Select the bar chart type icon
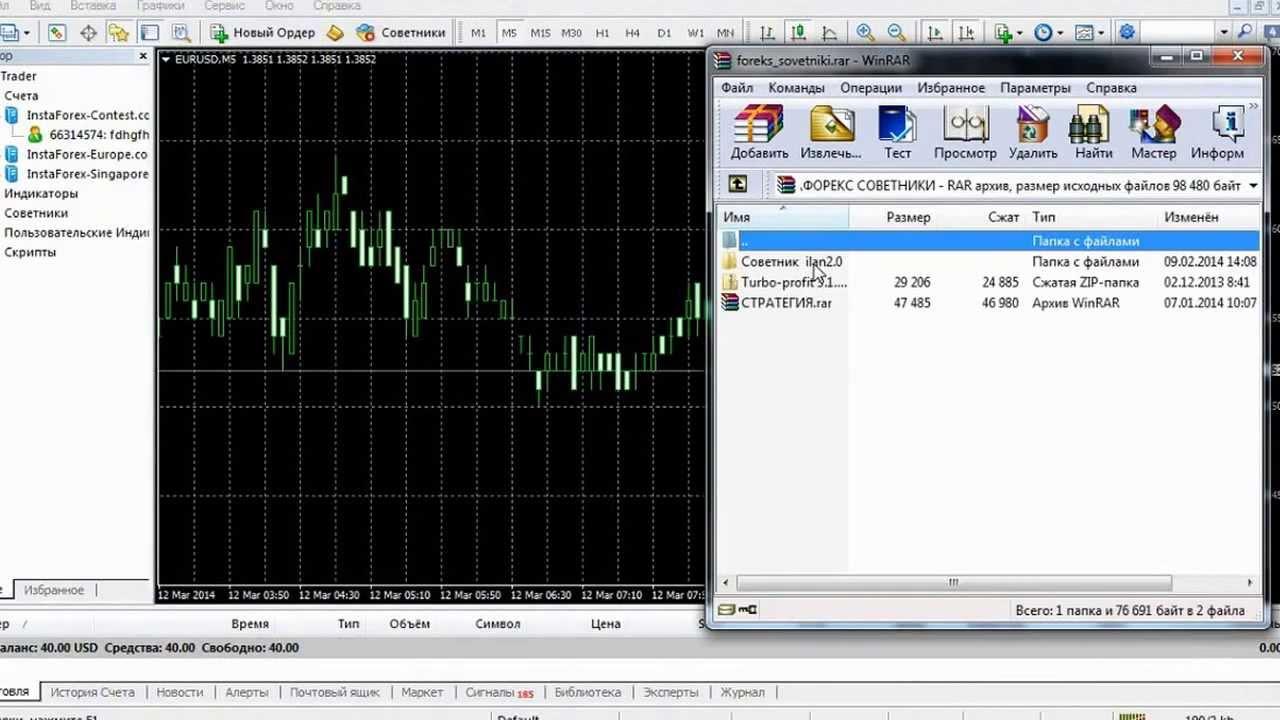Image resolution: width=1280 pixels, height=720 pixels. click(767, 33)
